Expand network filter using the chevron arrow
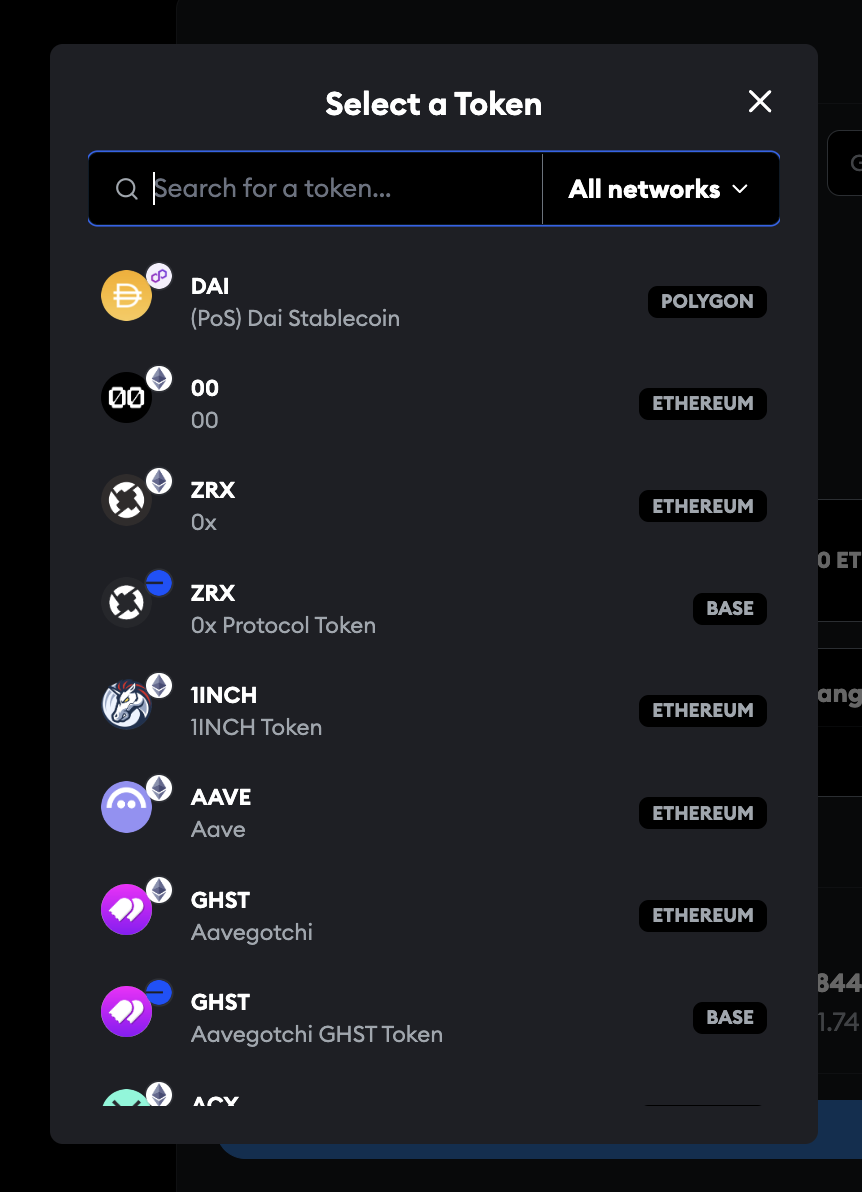 (x=741, y=189)
